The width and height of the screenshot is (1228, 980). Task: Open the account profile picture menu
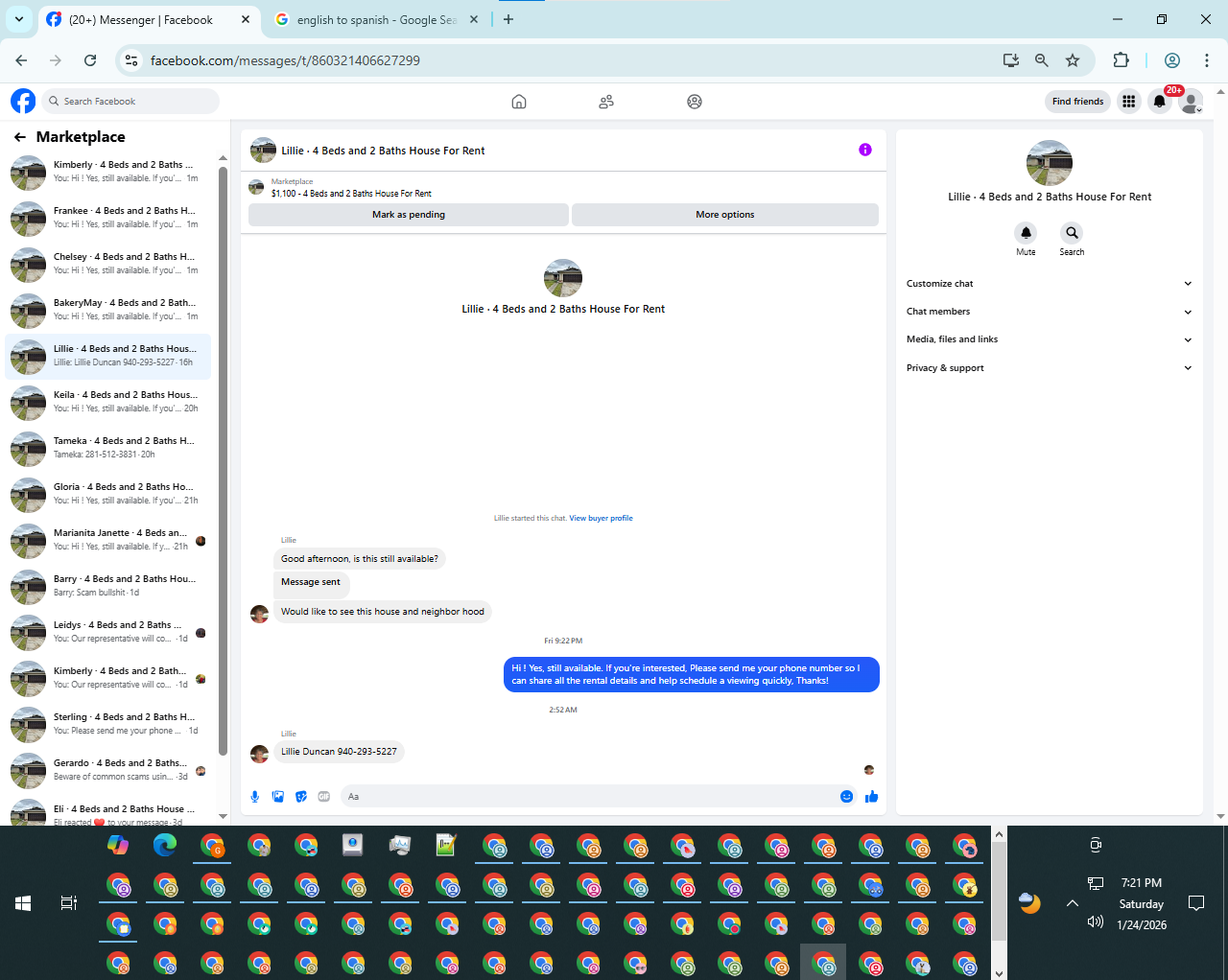coord(1191,101)
